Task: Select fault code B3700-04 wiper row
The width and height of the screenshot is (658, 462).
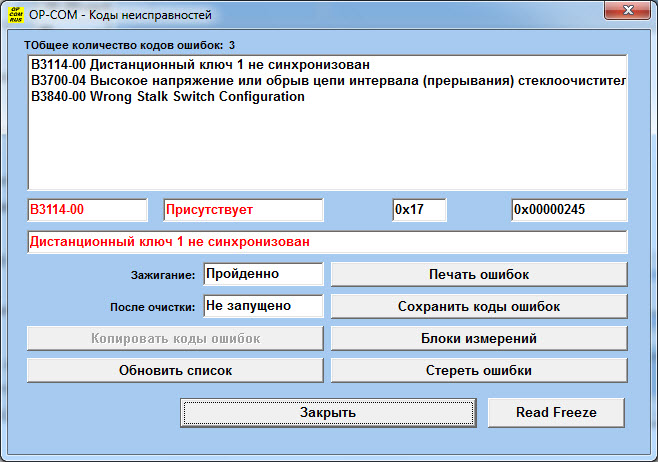Action: [328, 81]
